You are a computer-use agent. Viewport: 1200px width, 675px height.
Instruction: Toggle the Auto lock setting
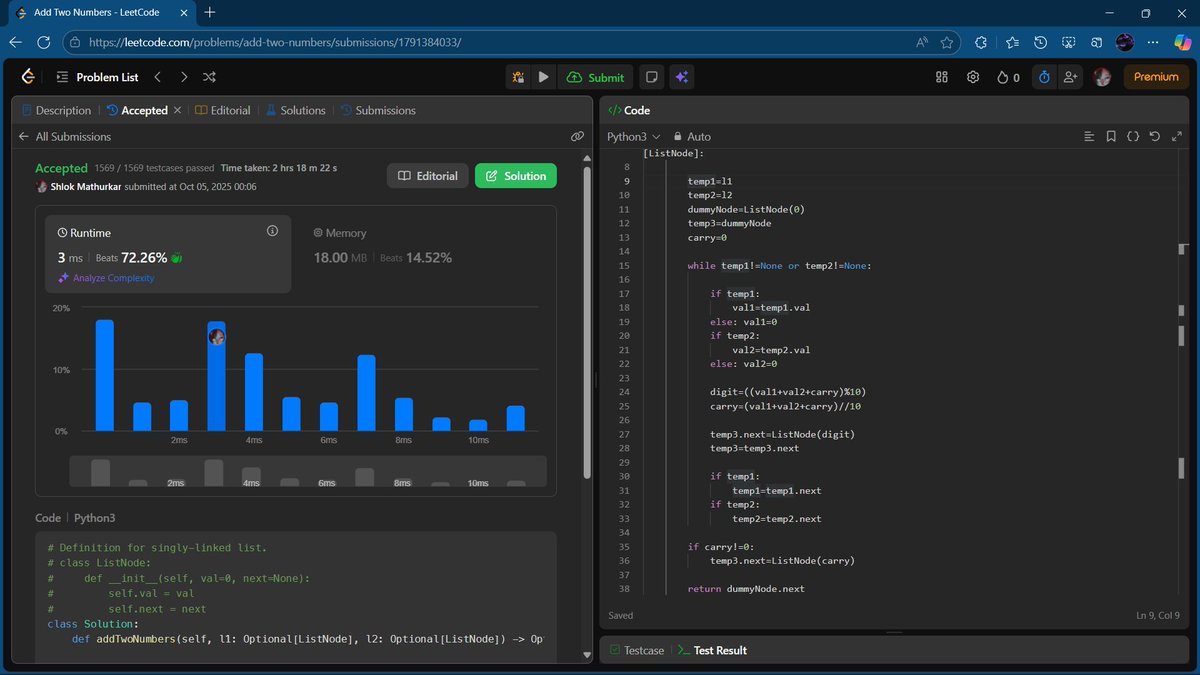click(692, 136)
